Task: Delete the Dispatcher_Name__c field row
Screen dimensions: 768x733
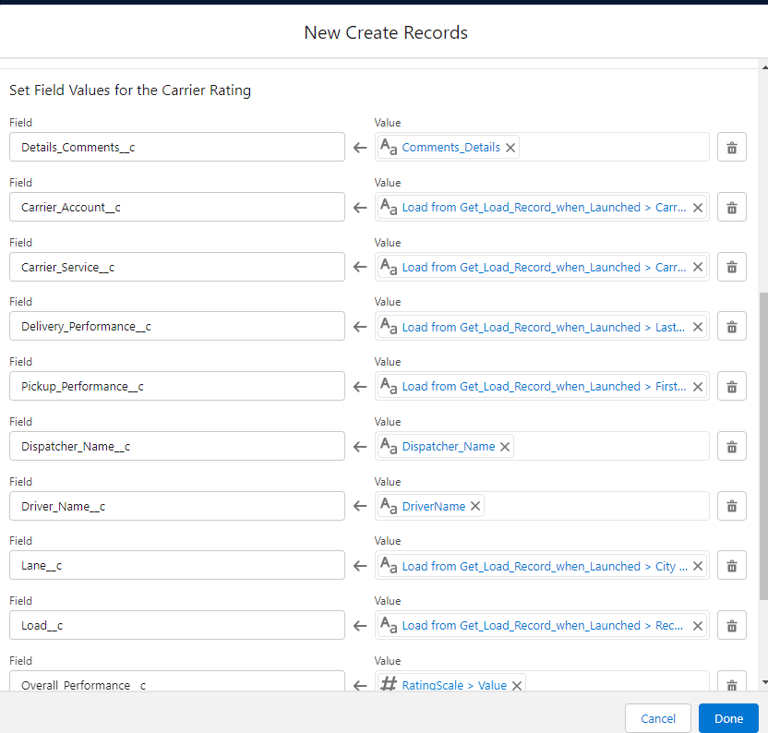Action: point(731,446)
